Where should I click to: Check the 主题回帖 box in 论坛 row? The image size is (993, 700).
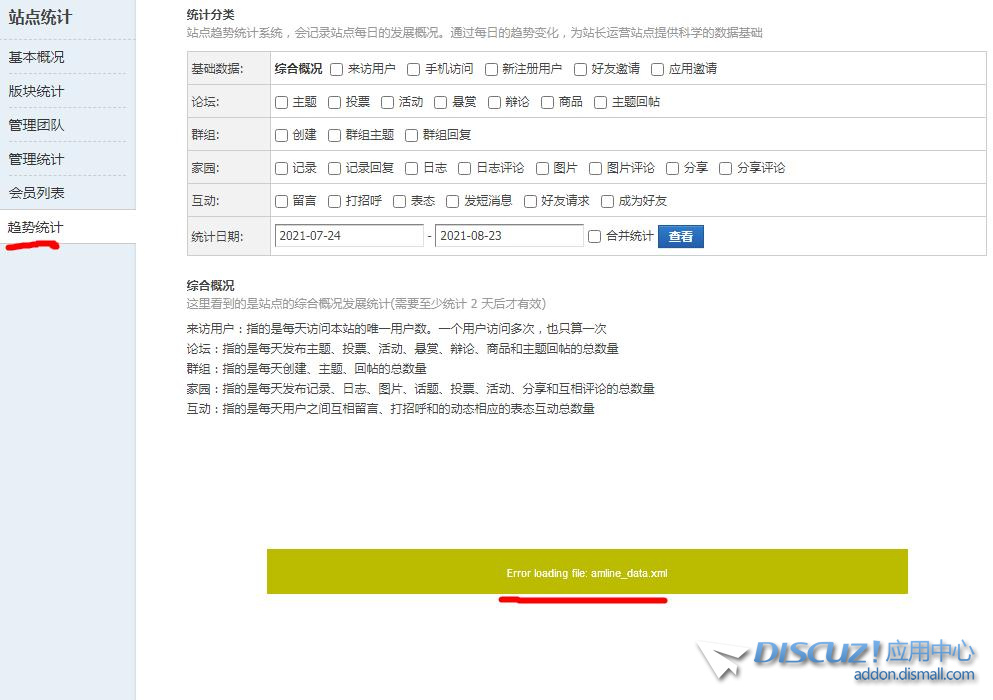601,102
